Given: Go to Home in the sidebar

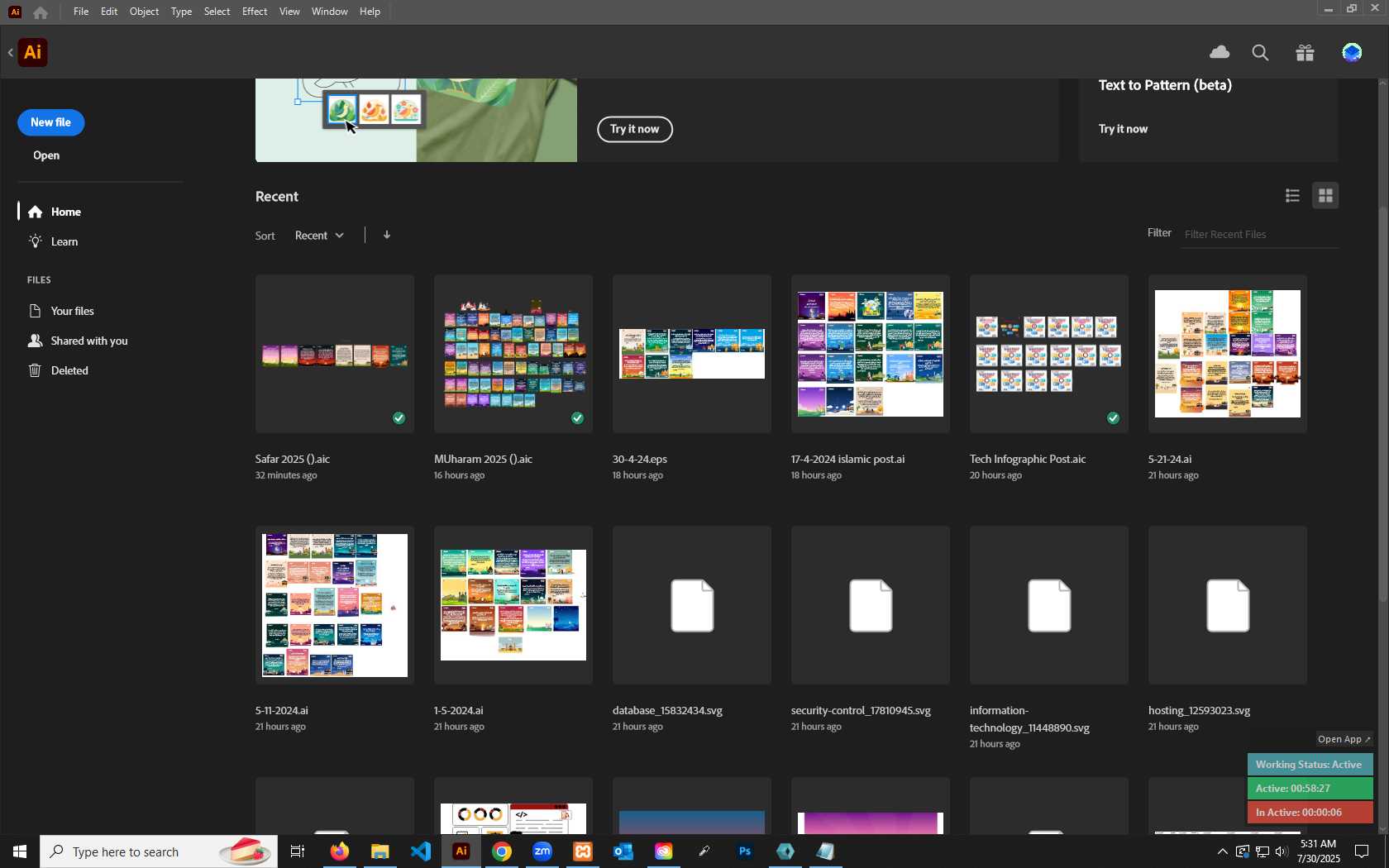Looking at the screenshot, I should pyautogui.click(x=66, y=212).
